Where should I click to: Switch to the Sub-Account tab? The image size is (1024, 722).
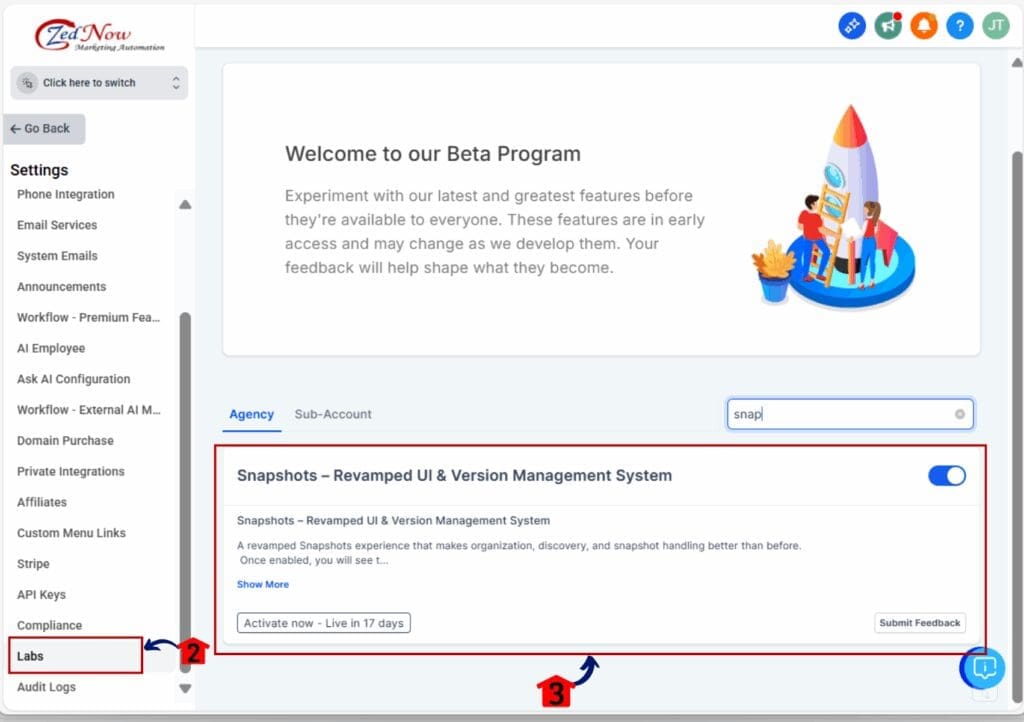[x=333, y=414]
